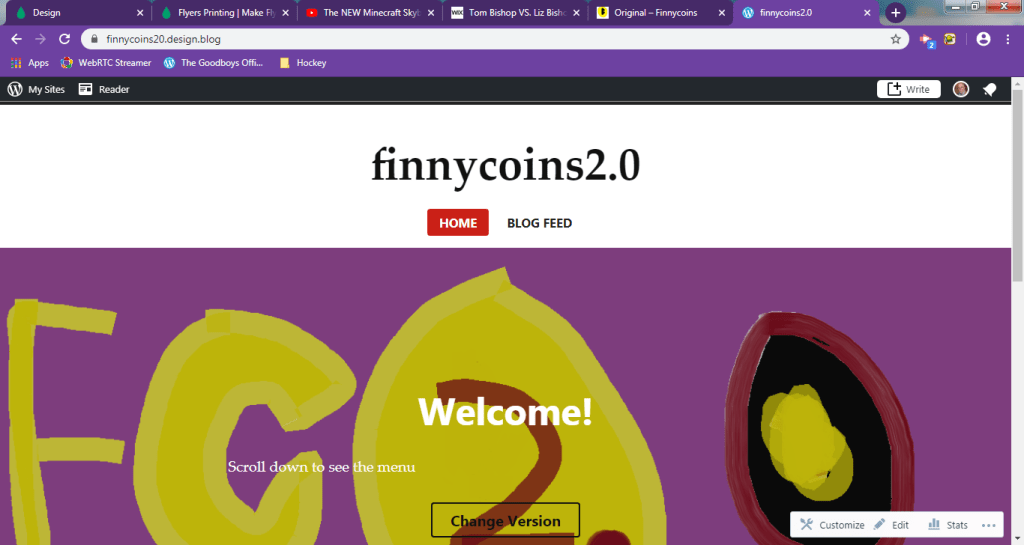
Task: Open the Hockey bookmarks folder
Action: [303, 63]
